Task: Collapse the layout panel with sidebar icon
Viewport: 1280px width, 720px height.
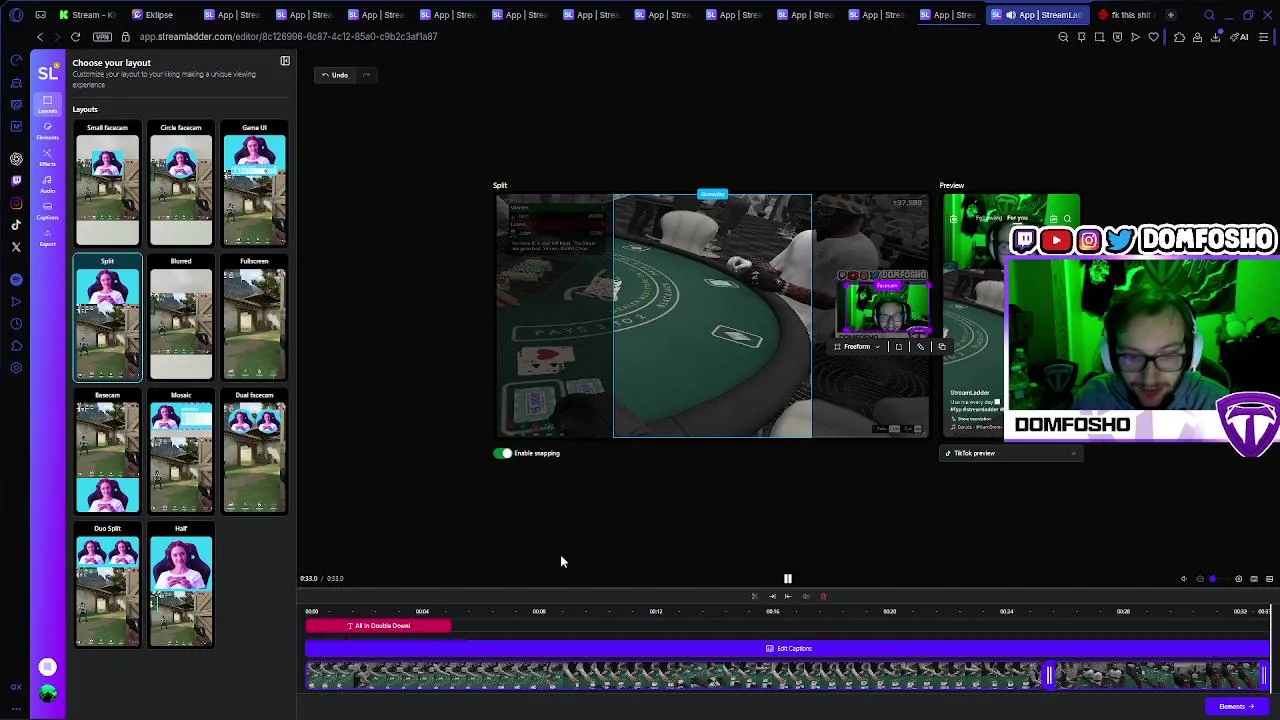Action: coord(285,61)
